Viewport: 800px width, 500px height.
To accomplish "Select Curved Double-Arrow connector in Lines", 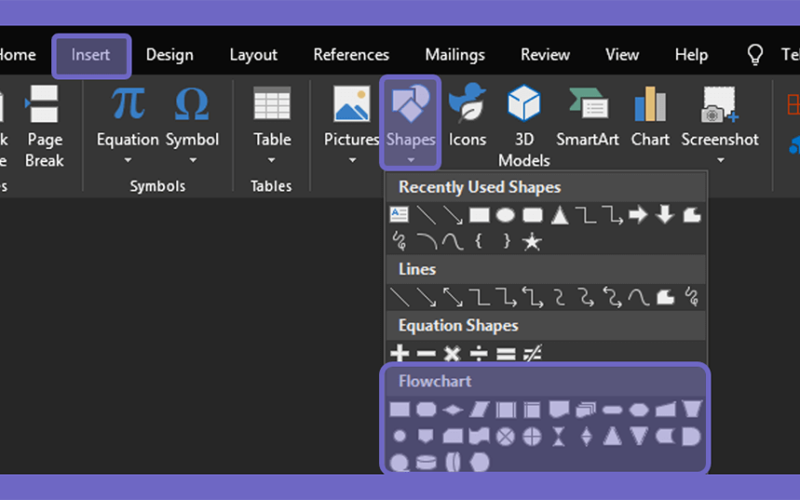I will click(x=612, y=297).
